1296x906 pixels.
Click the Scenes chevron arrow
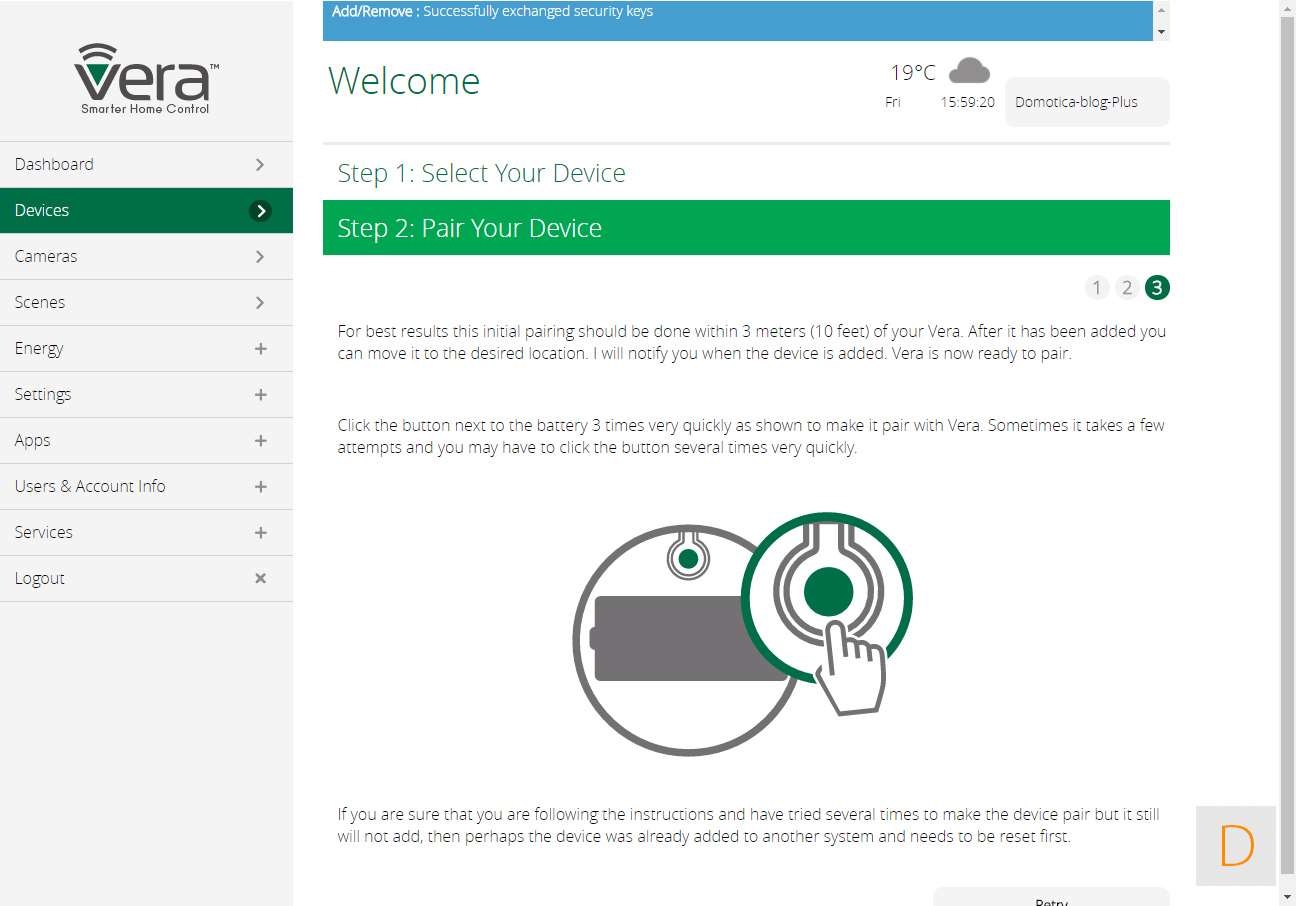[x=260, y=302]
